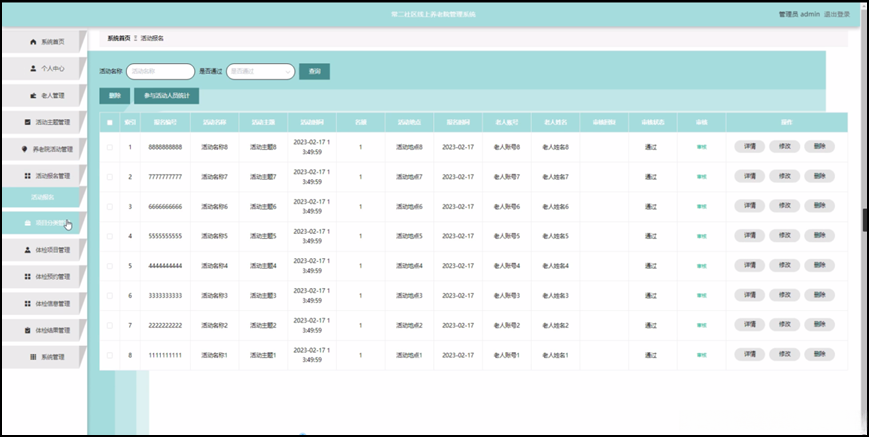The width and height of the screenshot is (869, 437).
Task: Click the 活动地点 column header
Action: point(409,122)
